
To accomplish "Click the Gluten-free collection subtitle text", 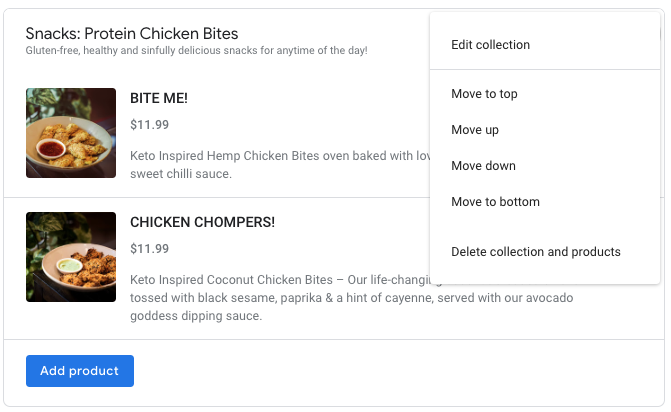I will (196, 51).
